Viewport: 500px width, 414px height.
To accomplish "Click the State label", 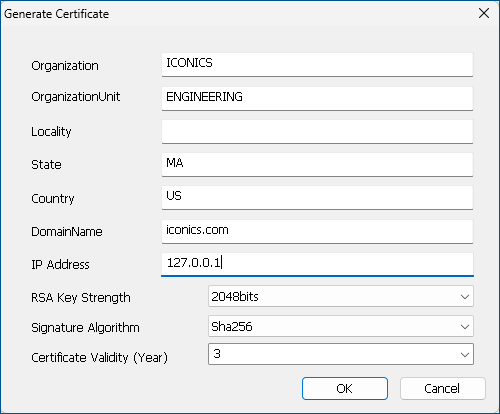I will pos(46,165).
